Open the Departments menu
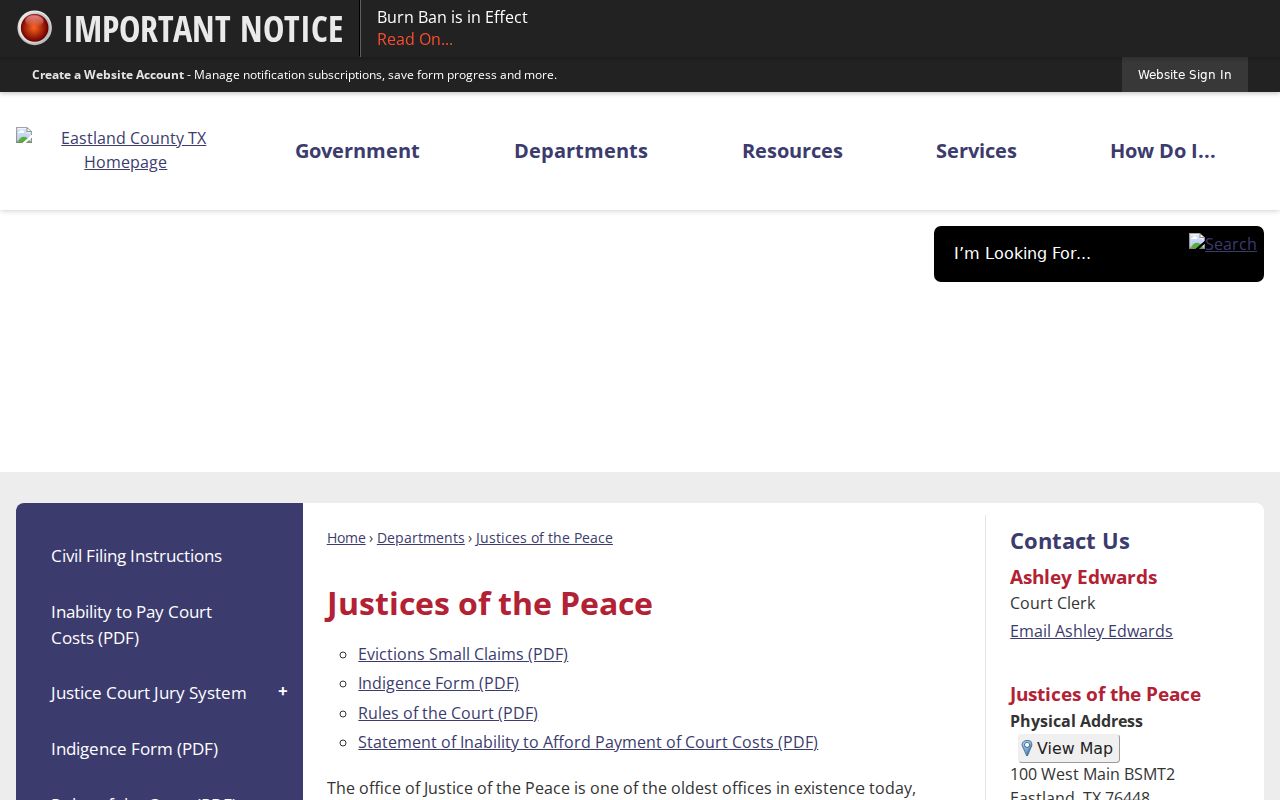Screen dimensions: 1280x800 tap(581, 151)
